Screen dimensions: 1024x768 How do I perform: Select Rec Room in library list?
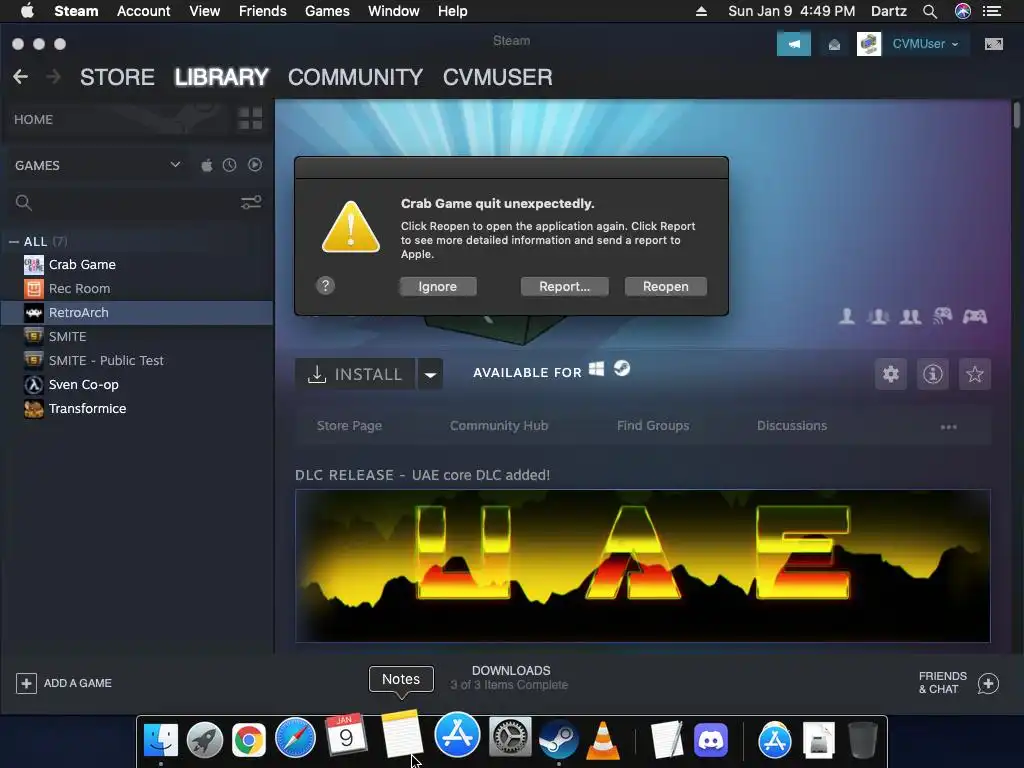point(137,289)
